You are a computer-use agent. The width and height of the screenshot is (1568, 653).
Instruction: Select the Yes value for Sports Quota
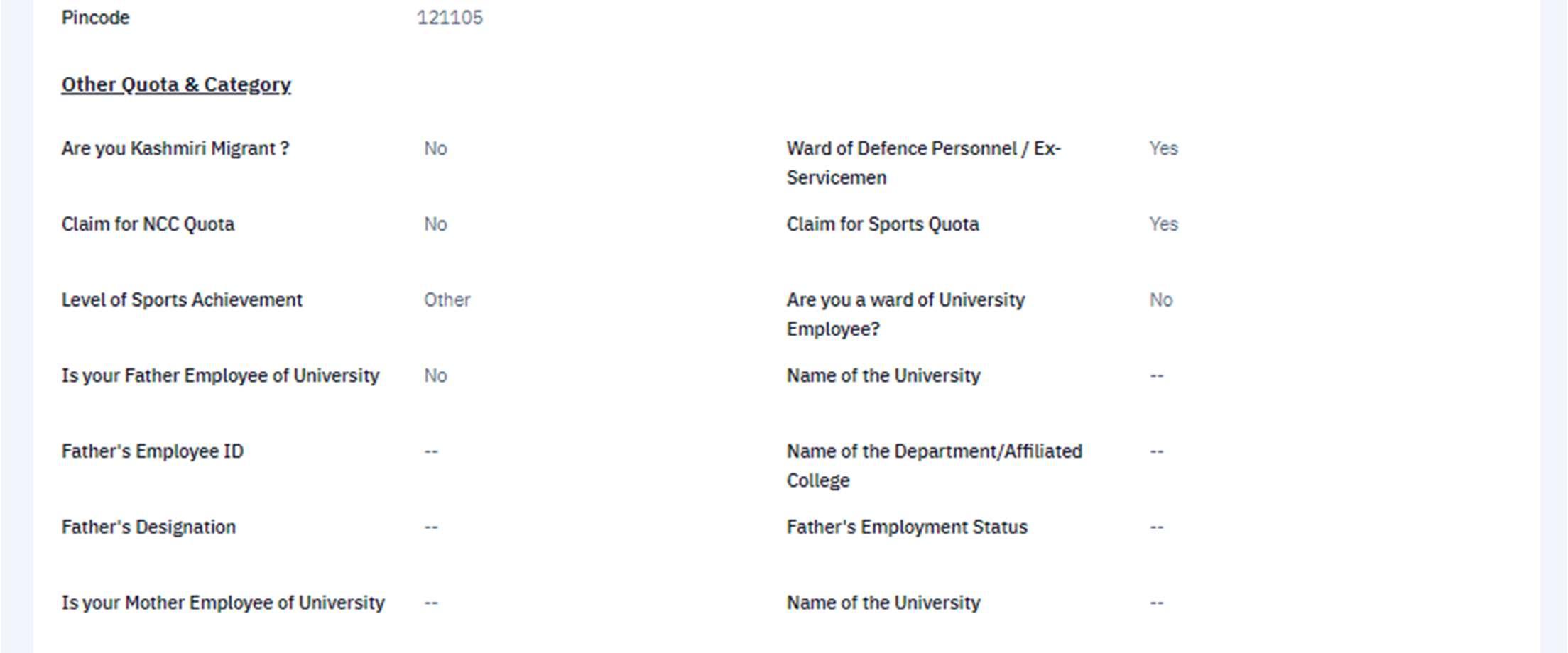[x=1163, y=224]
